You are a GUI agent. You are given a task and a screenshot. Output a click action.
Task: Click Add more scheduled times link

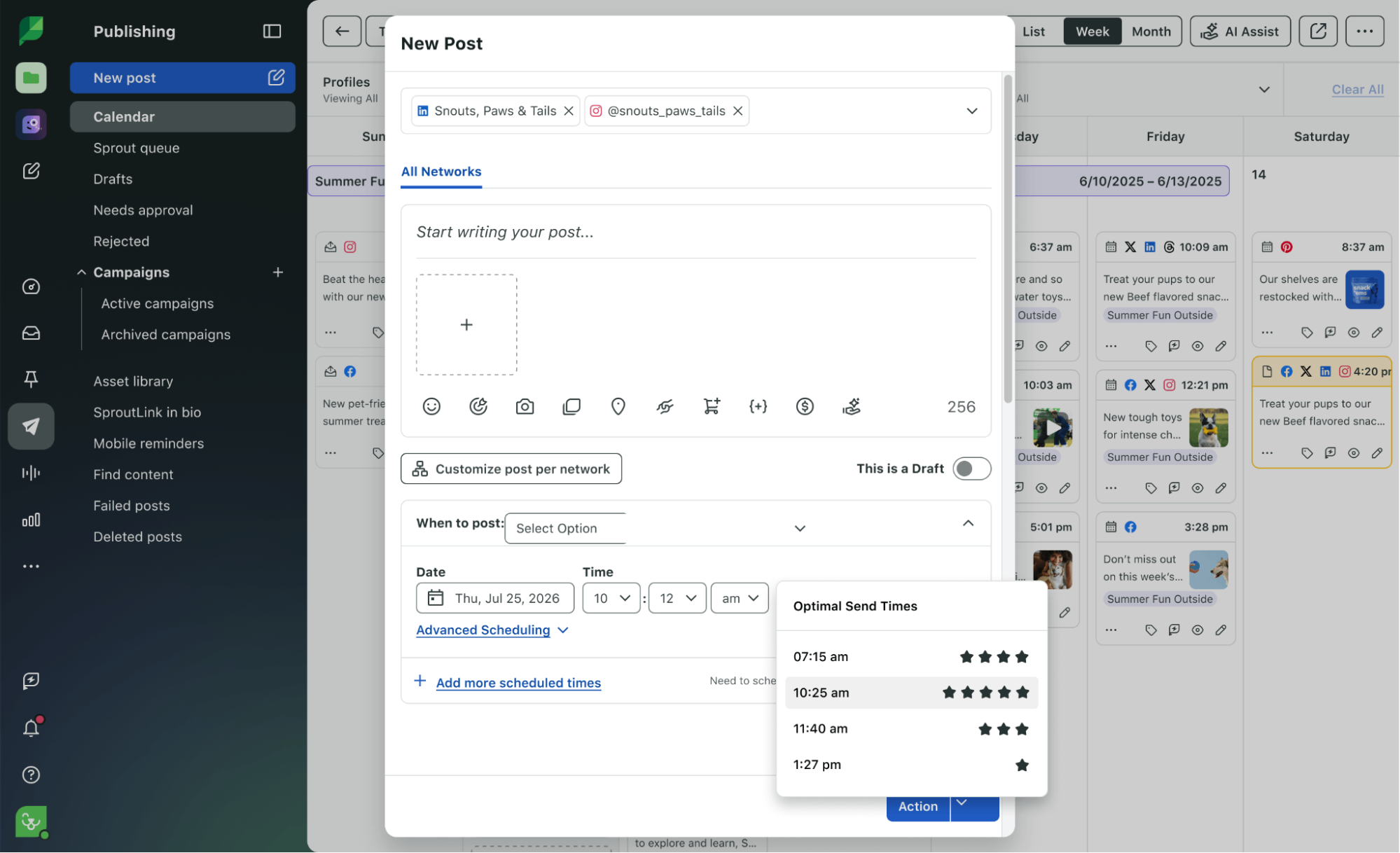point(518,683)
